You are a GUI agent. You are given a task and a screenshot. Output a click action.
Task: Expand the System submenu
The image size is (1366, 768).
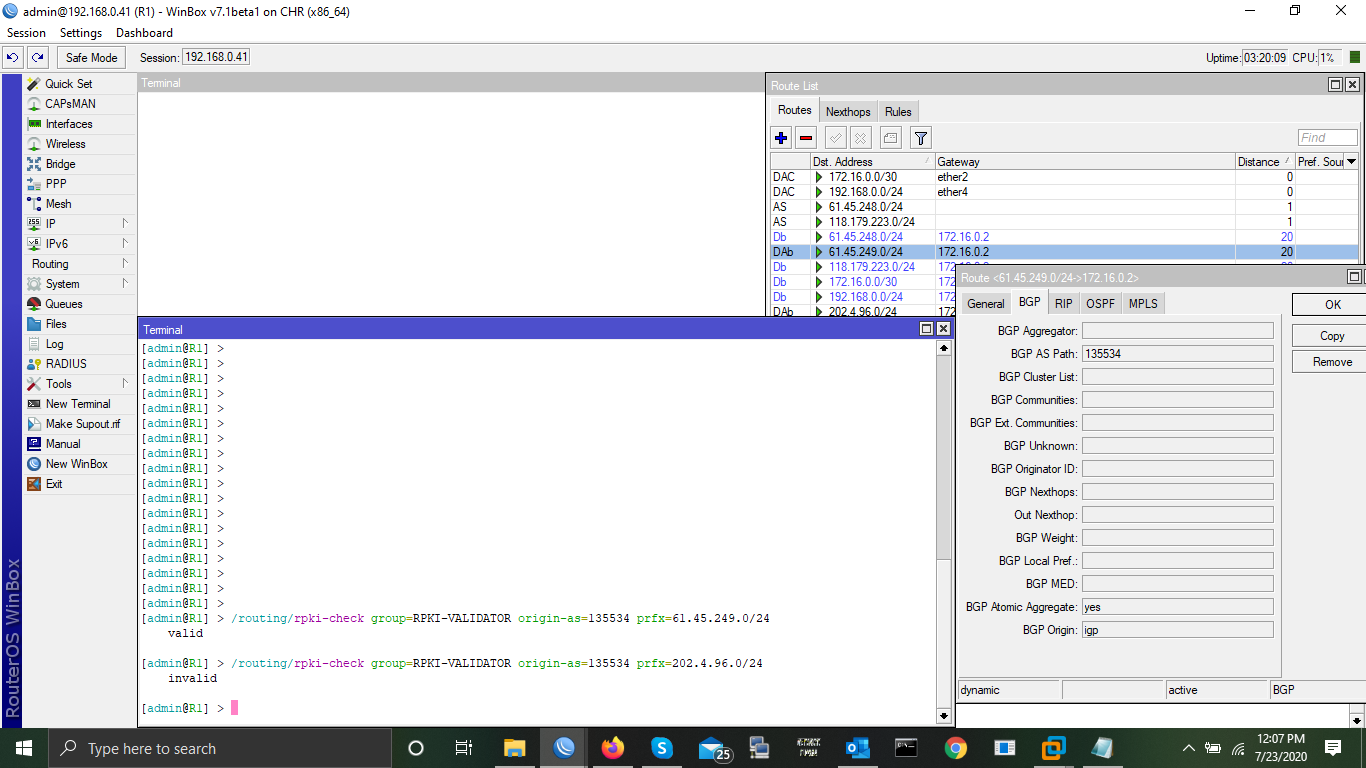pyautogui.click(x=125, y=284)
